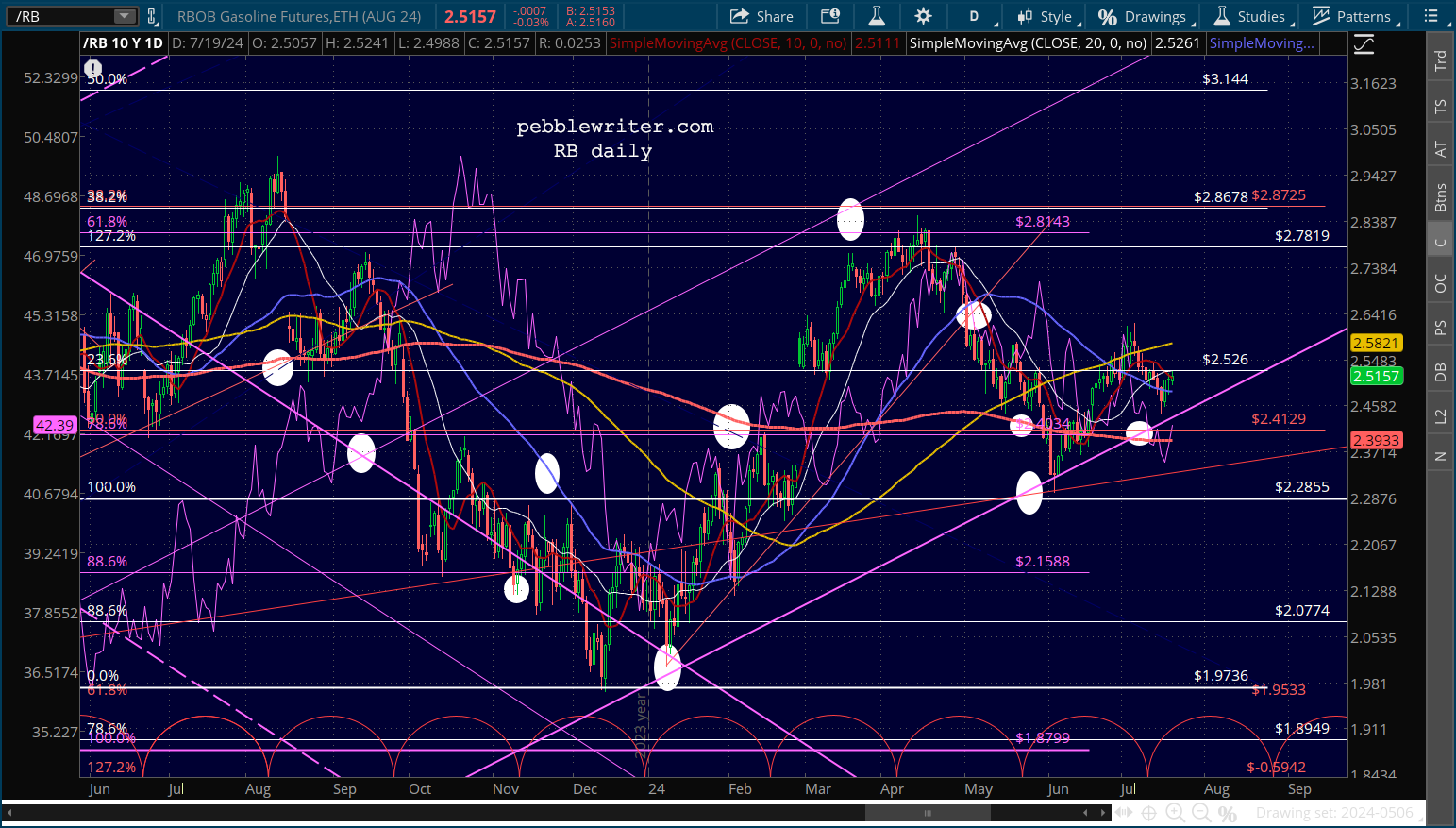The width and height of the screenshot is (1456, 828).
Task: Open the Share menu
Action: point(762,16)
